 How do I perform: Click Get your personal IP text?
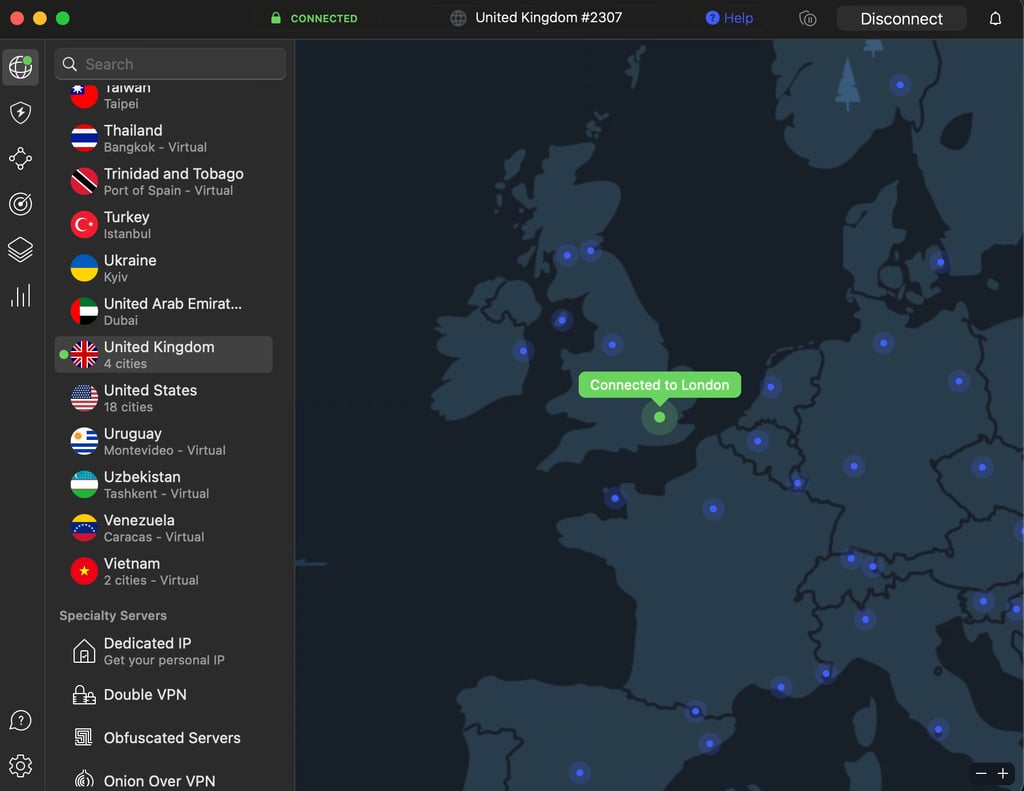(x=164, y=660)
